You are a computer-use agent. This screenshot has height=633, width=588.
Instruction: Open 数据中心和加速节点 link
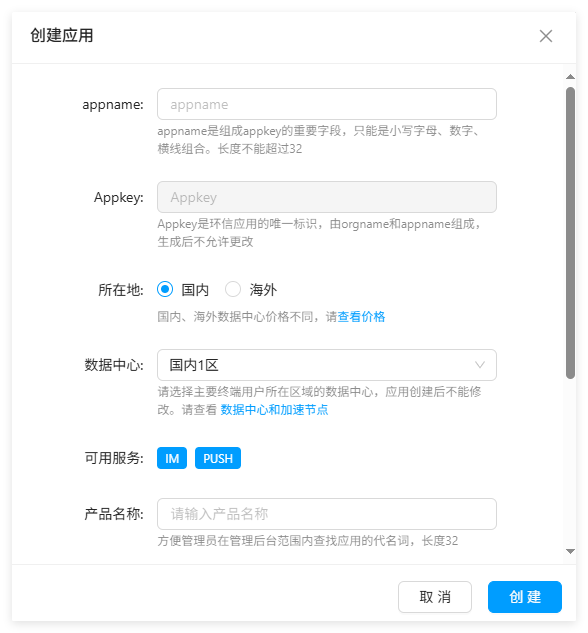point(274,410)
